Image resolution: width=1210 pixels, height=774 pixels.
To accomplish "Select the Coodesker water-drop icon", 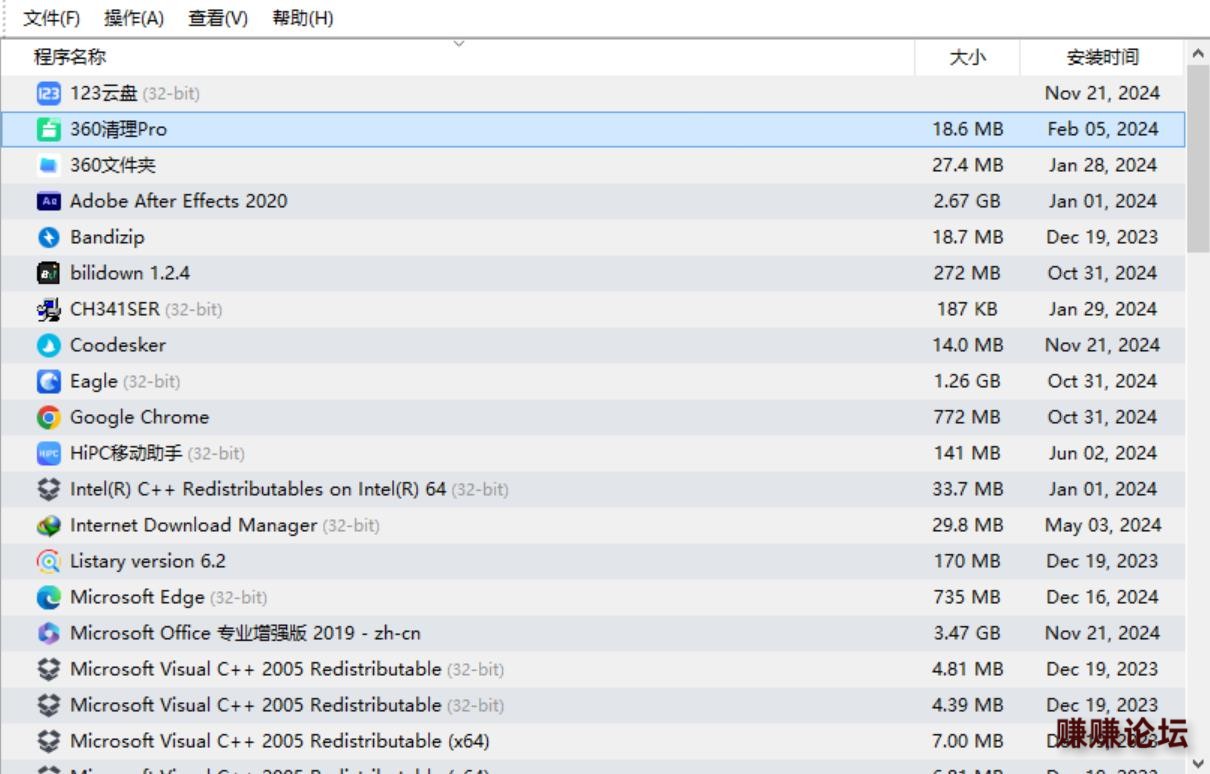I will click(x=48, y=345).
